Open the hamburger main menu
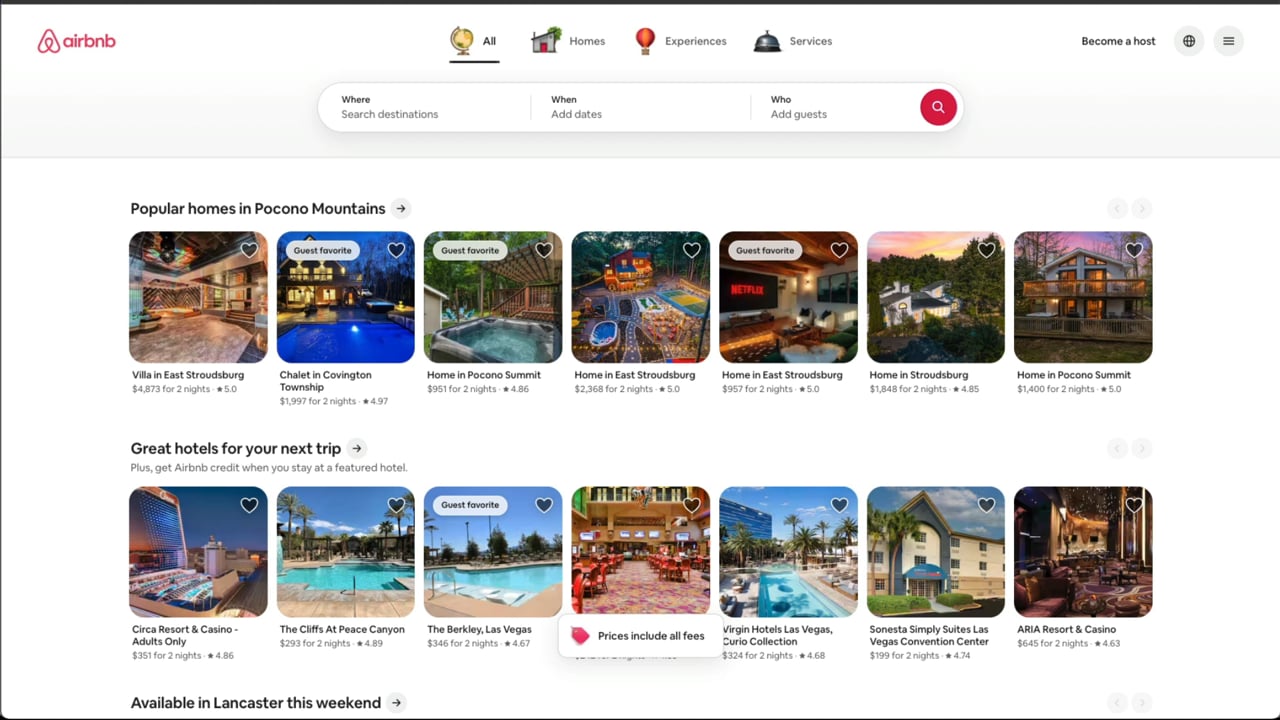 tap(1228, 41)
